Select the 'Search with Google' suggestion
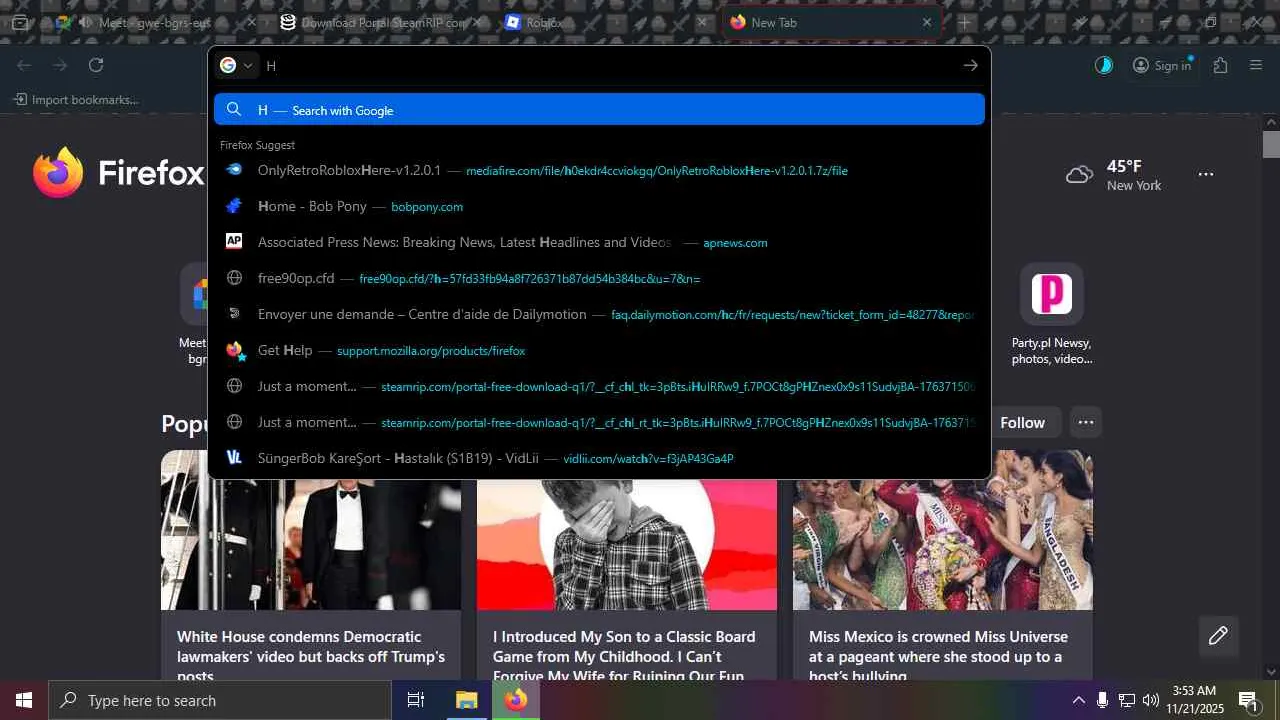Image resolution: width=1280 pixels, height=720 pixels. (599, 110)
